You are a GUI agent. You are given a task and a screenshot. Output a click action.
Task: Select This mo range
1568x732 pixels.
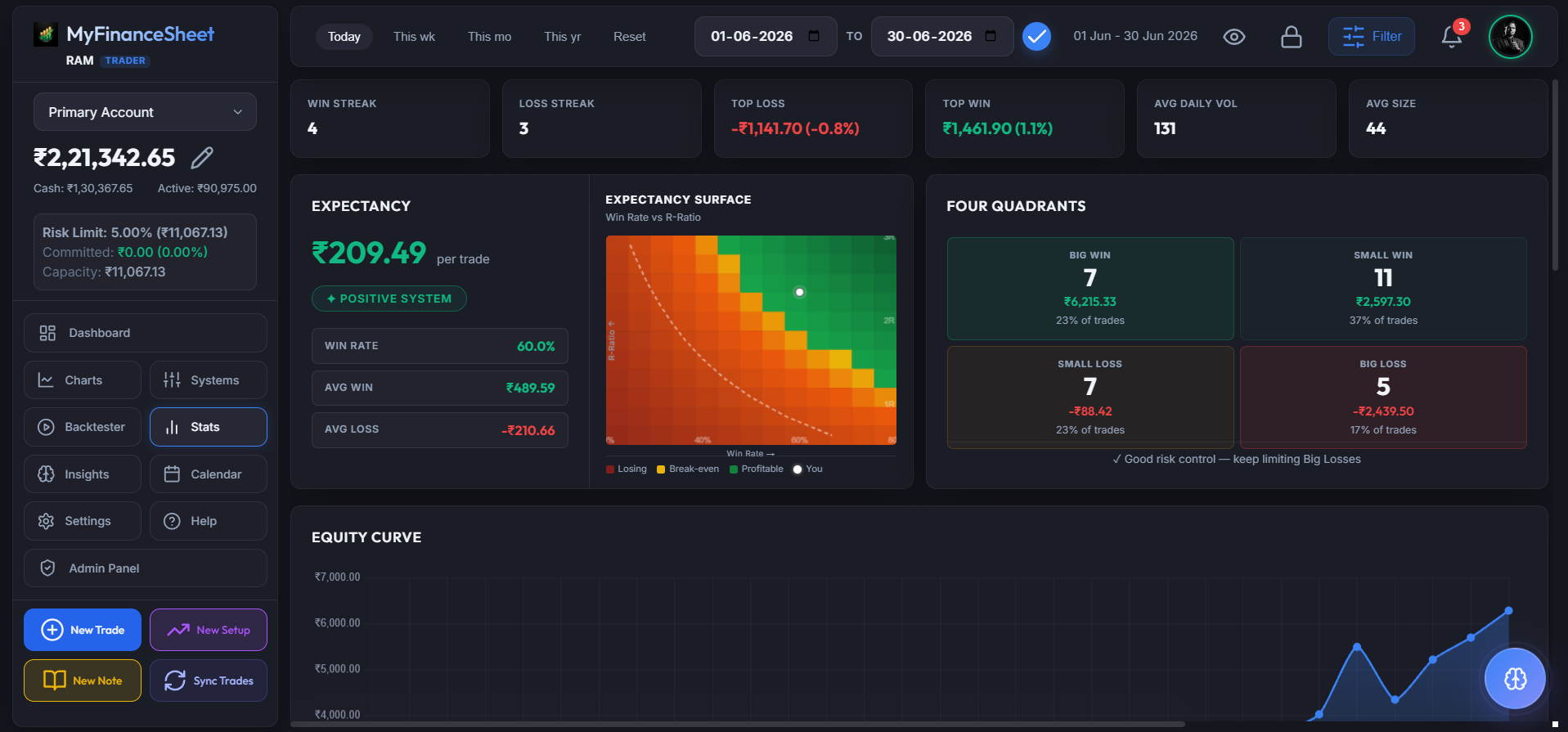coord(489,37)
